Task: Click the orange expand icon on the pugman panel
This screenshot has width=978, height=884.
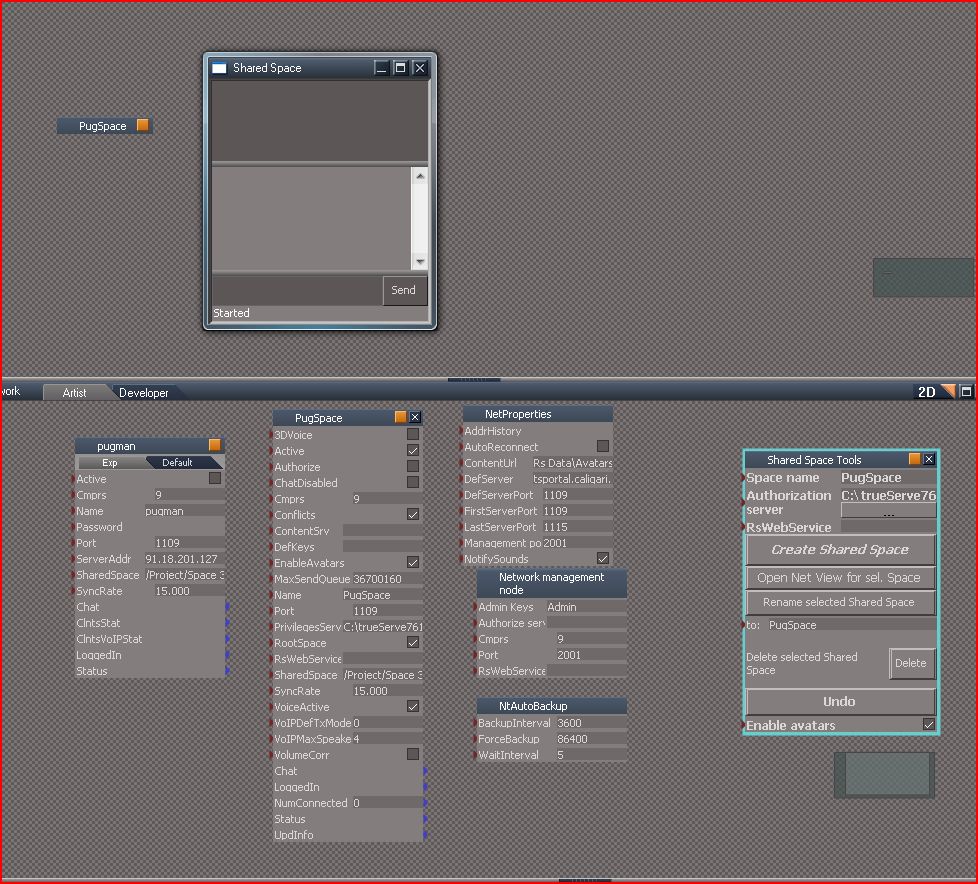Action: tap(215, 445)
